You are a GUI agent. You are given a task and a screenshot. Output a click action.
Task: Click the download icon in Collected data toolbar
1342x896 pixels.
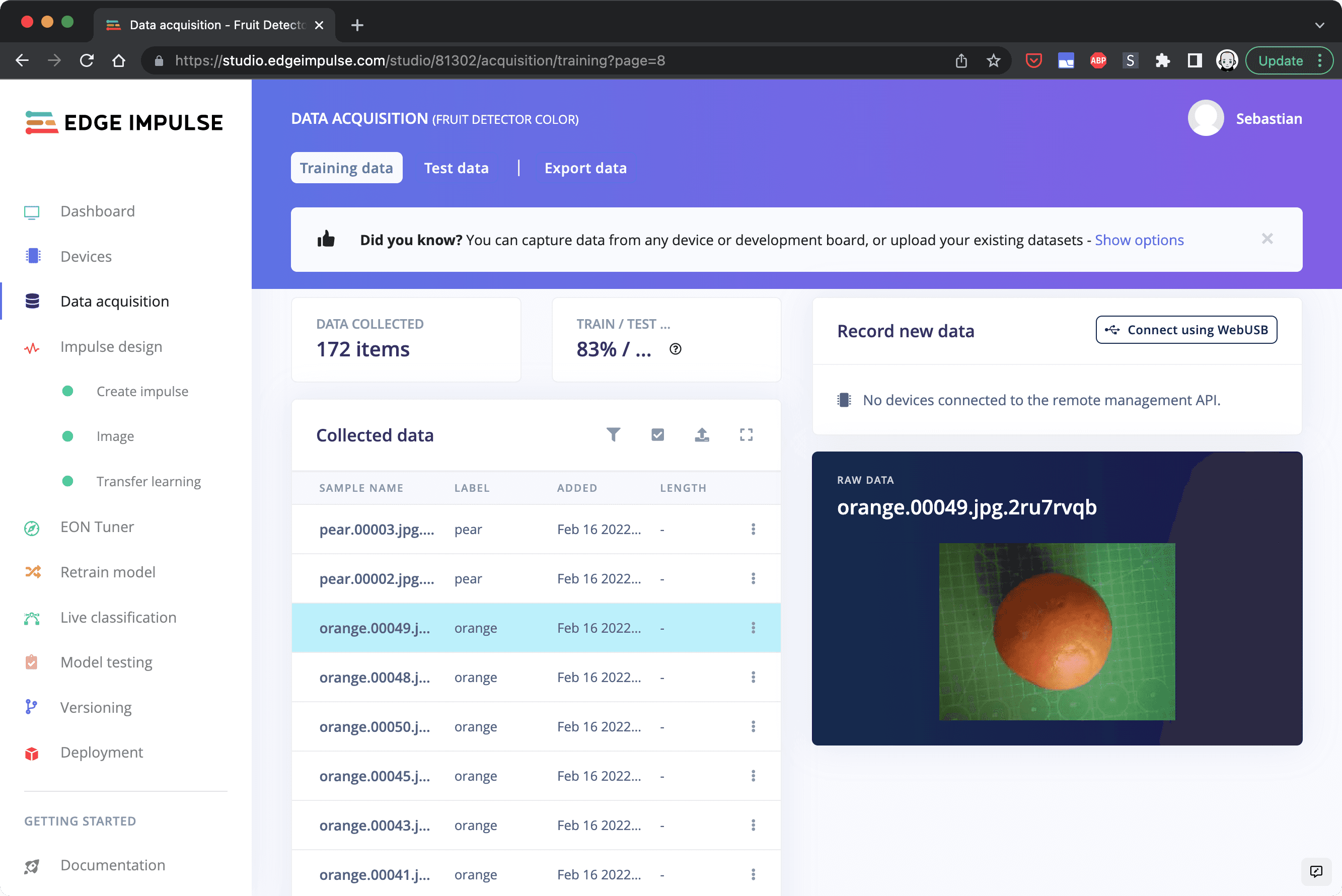click(x=702, y=434)
